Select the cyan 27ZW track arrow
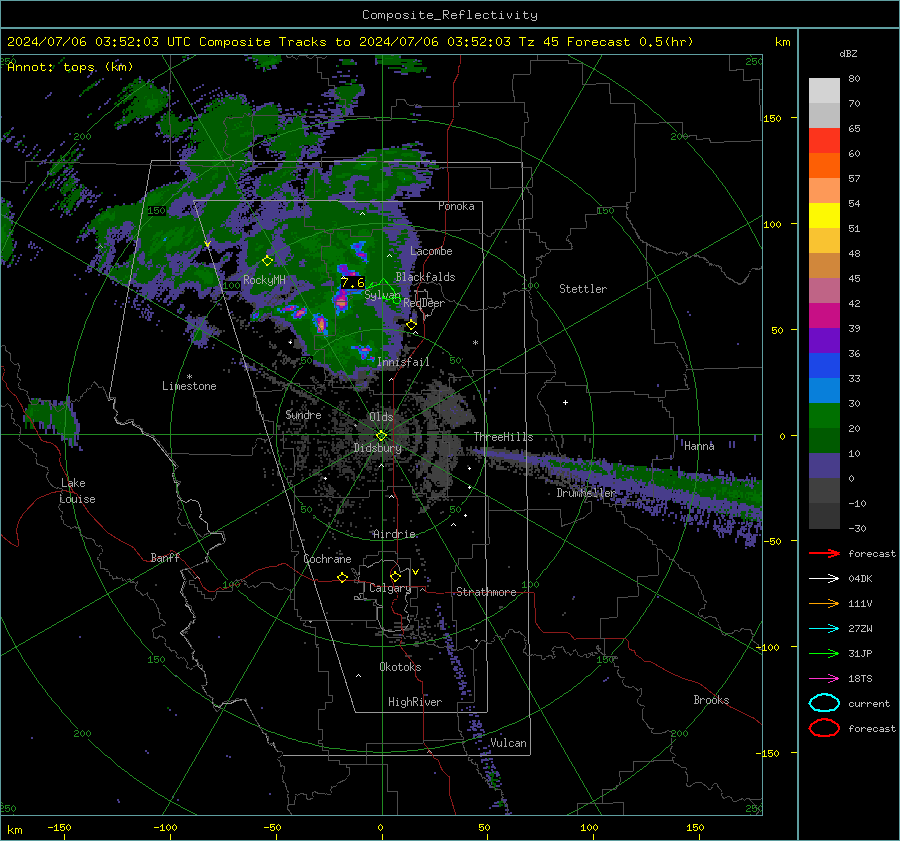Viewport: 900px width, 841px height. 824,629
